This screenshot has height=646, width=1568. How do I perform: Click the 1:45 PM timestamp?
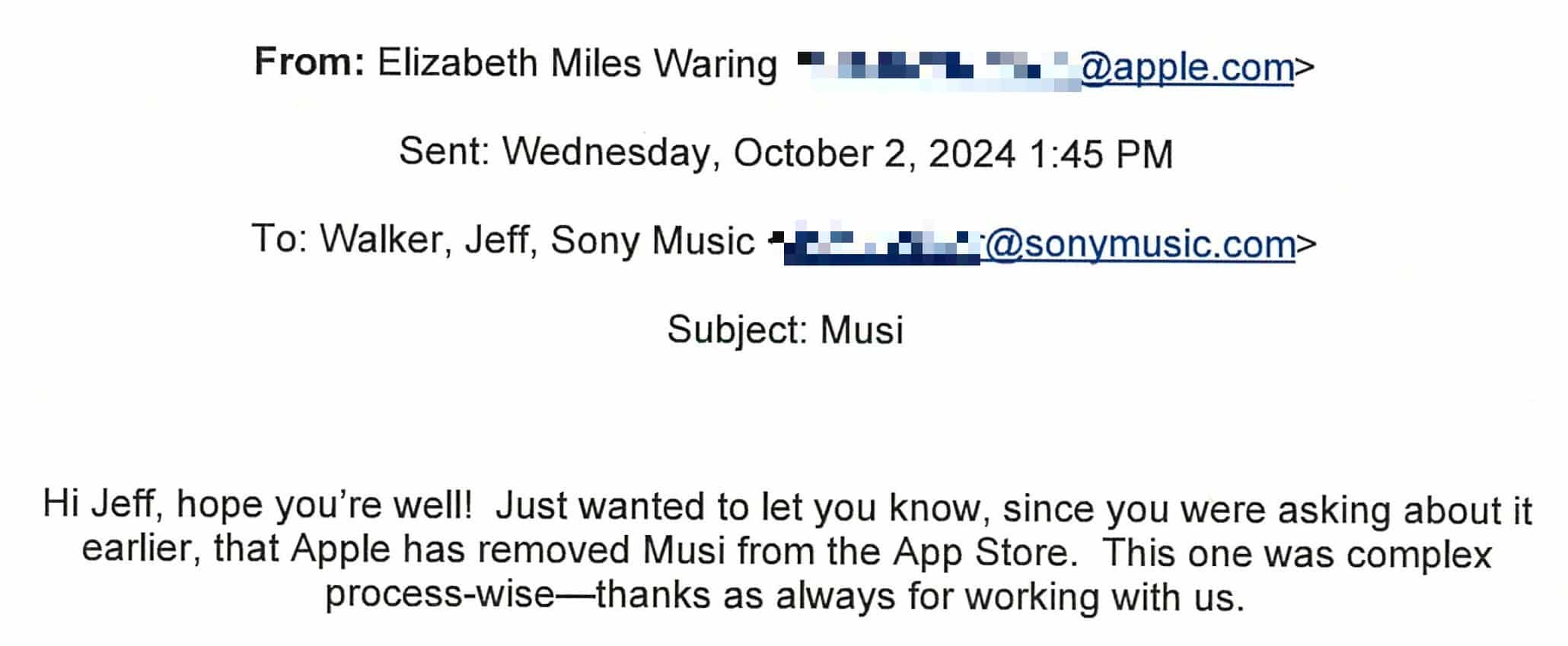[1101, 154]
